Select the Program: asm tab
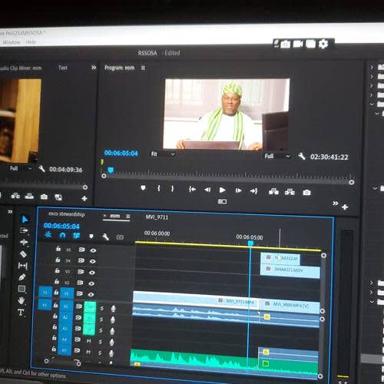Screen dimensions: 384x384 pyautogui.click(x=119, y=68)
